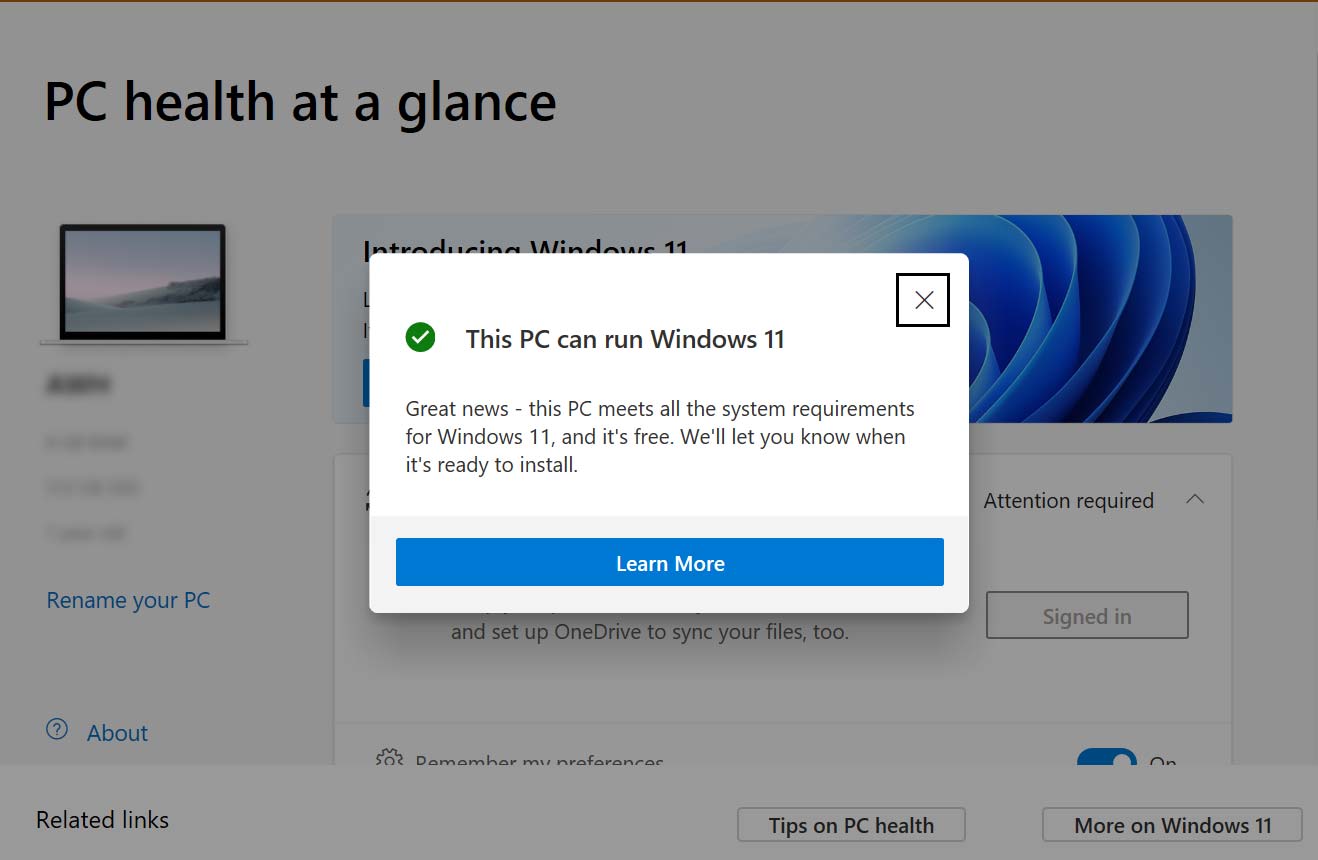The height and width of the screenshot is (860, 1318).
Task: Click the Signed in button
Action: (x=1087, y=616)
